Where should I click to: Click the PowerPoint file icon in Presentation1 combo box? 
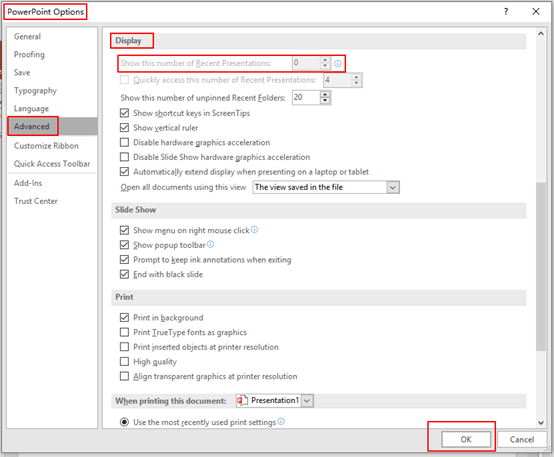point(242,400)
